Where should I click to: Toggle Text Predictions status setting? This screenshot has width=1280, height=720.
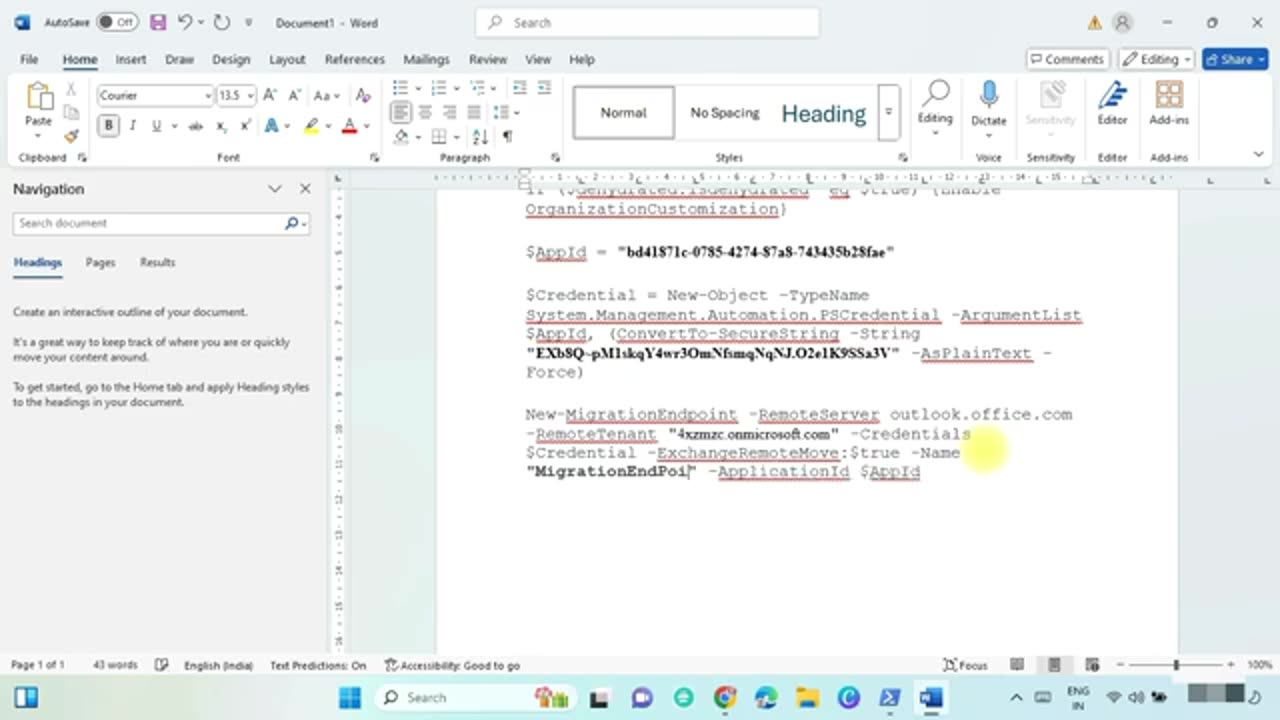pyautogui.click(x=318, y=665)
